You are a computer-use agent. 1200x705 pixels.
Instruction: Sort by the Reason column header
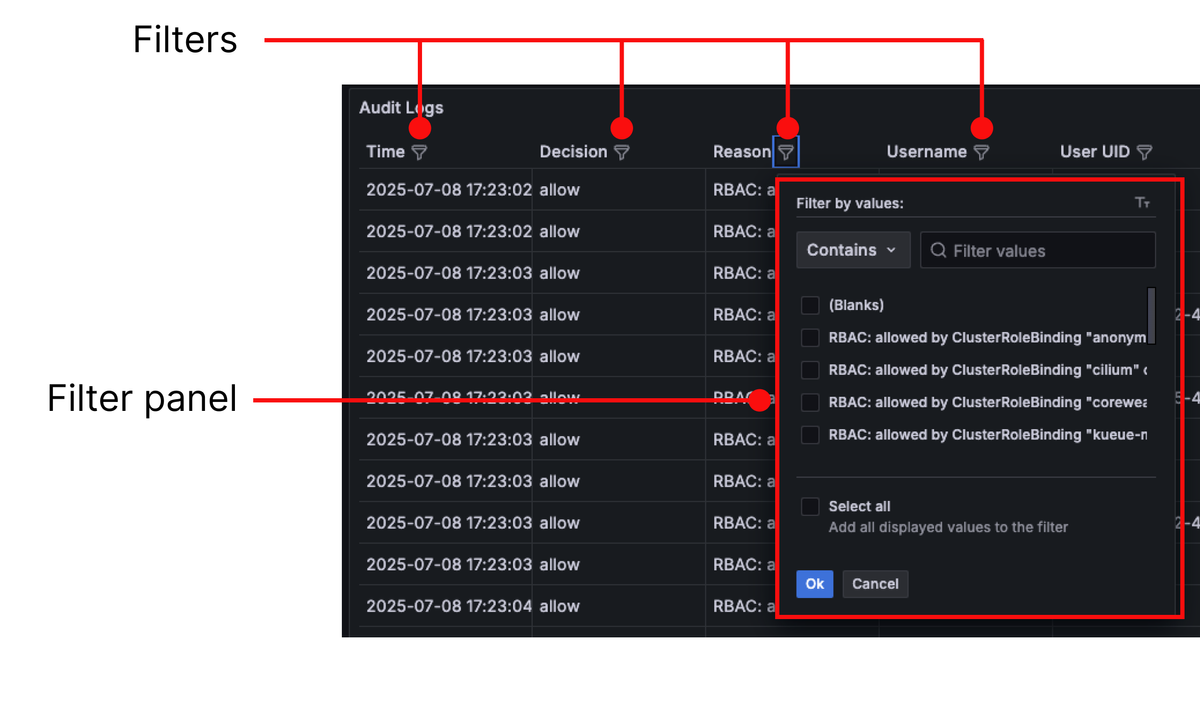click(741, 152)
